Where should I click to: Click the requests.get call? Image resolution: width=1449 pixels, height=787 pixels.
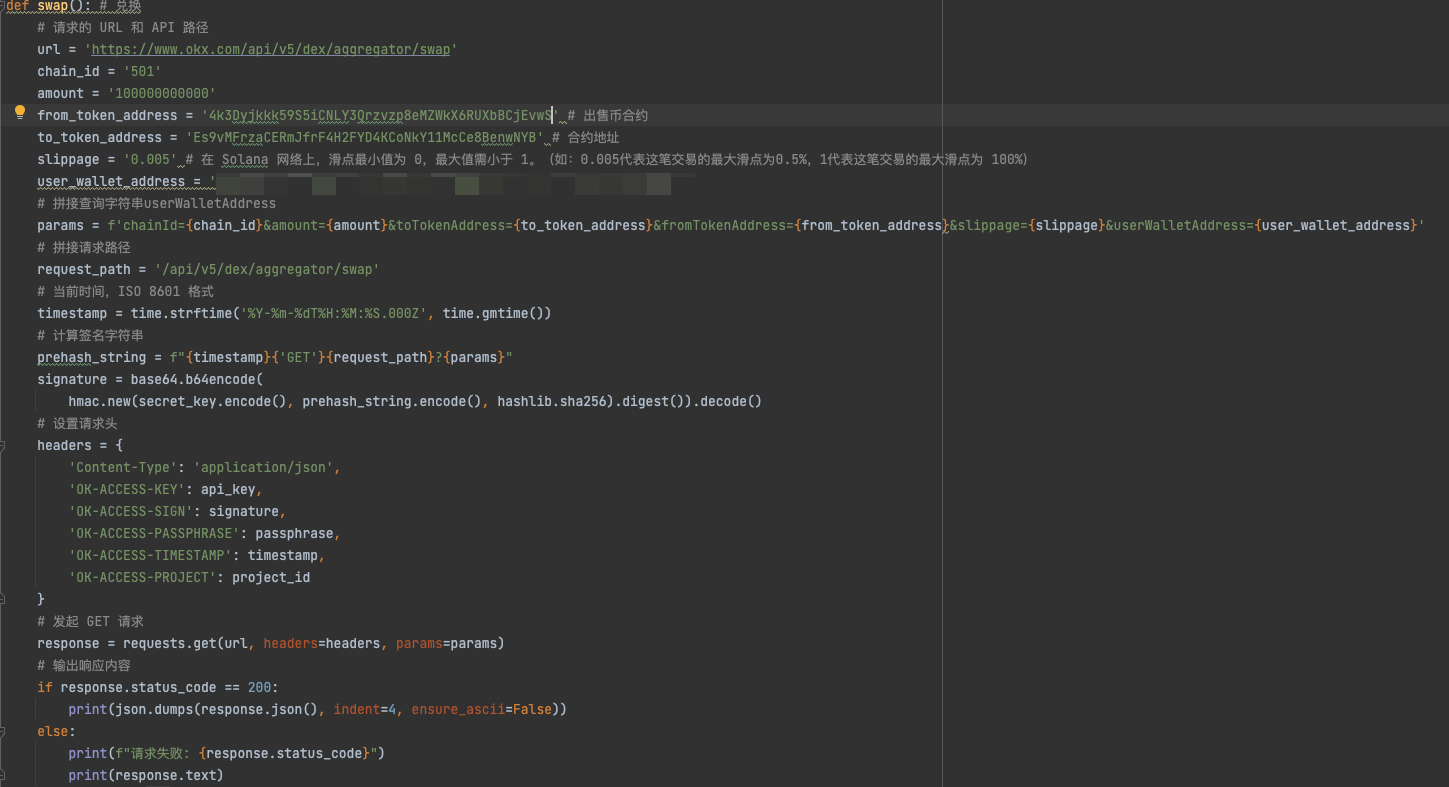(170, 643)
